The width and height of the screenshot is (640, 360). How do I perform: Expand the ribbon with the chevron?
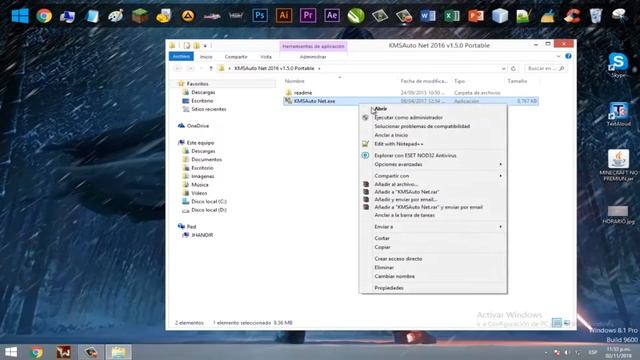[558, 56]
